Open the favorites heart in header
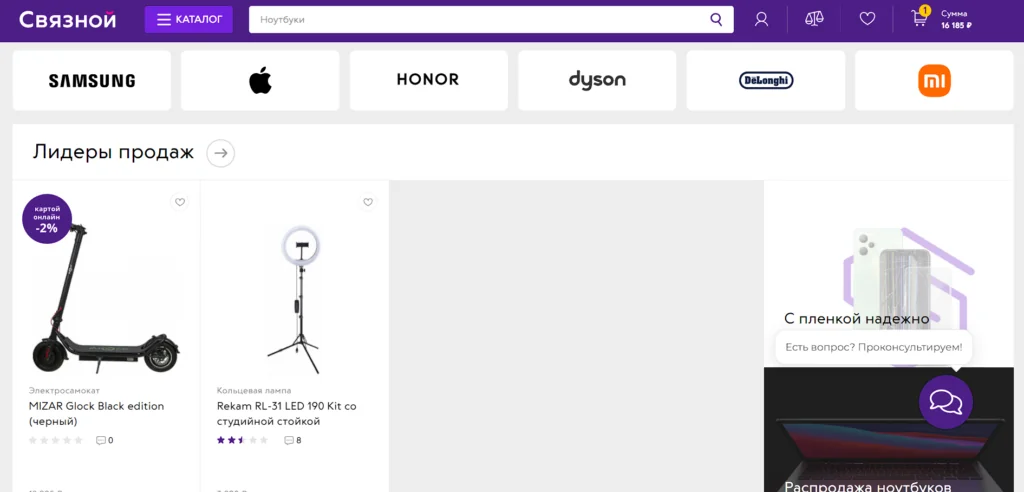The image size is (1024, 492). 867,19
